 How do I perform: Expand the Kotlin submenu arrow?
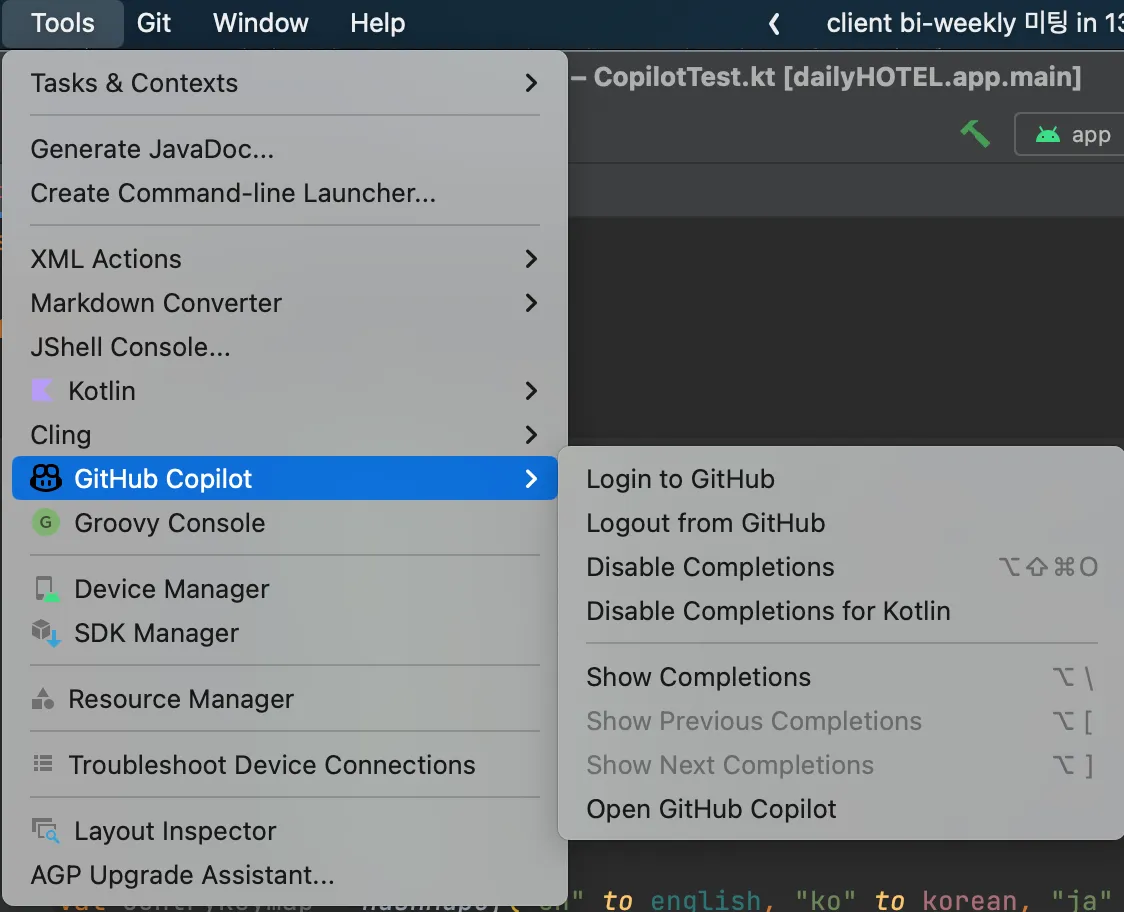530,391
